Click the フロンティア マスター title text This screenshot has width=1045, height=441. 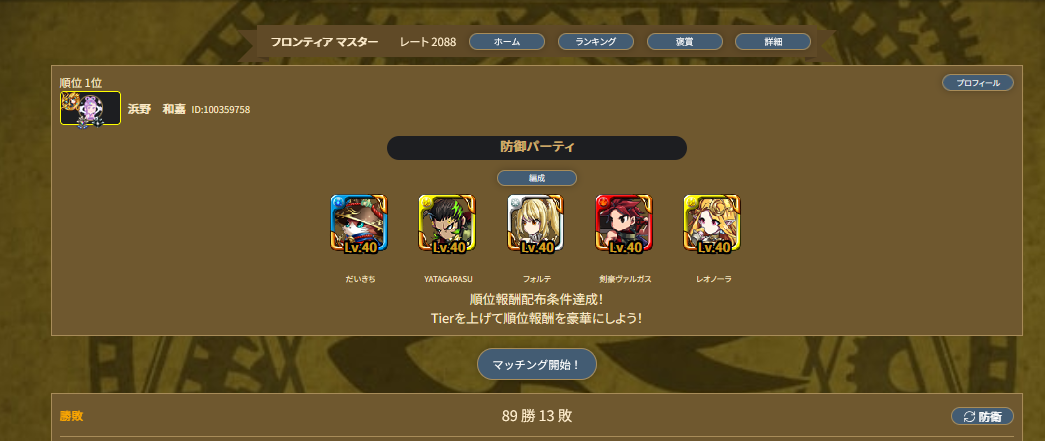tap(325, 42)
